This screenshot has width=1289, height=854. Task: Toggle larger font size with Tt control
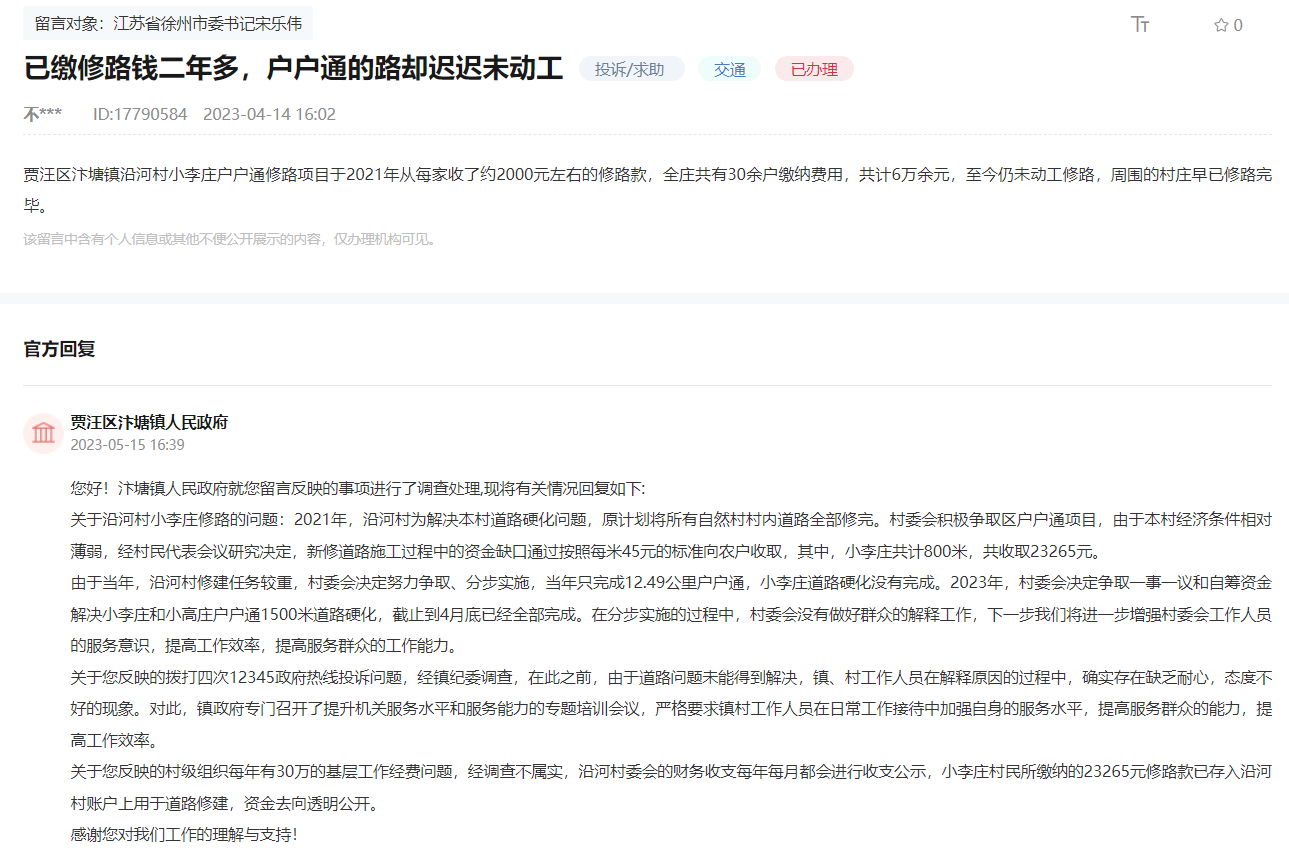pyautogui.click(x=1139, y=25)
